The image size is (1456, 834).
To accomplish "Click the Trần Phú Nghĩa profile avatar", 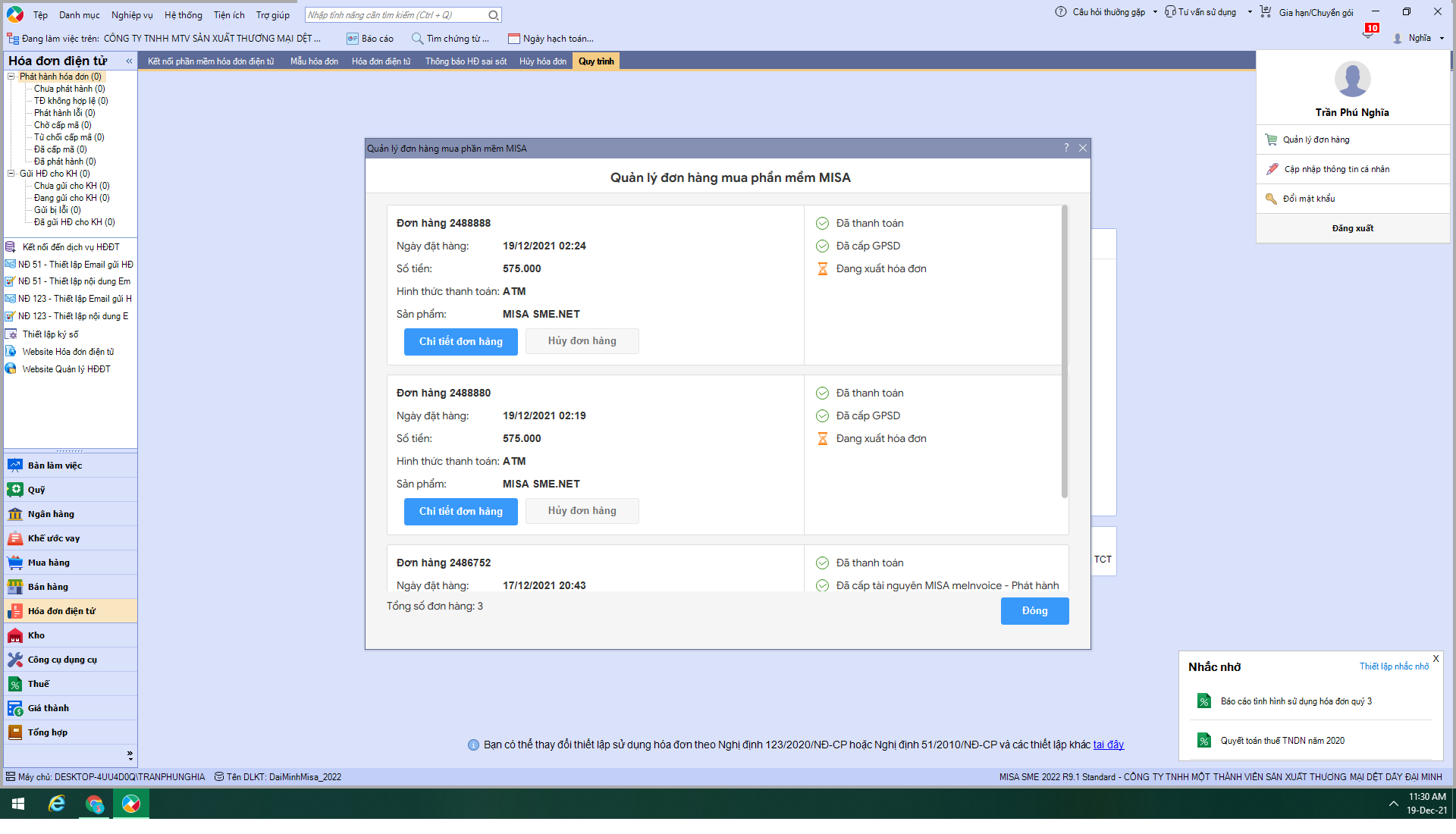I will pos(1352,79).
